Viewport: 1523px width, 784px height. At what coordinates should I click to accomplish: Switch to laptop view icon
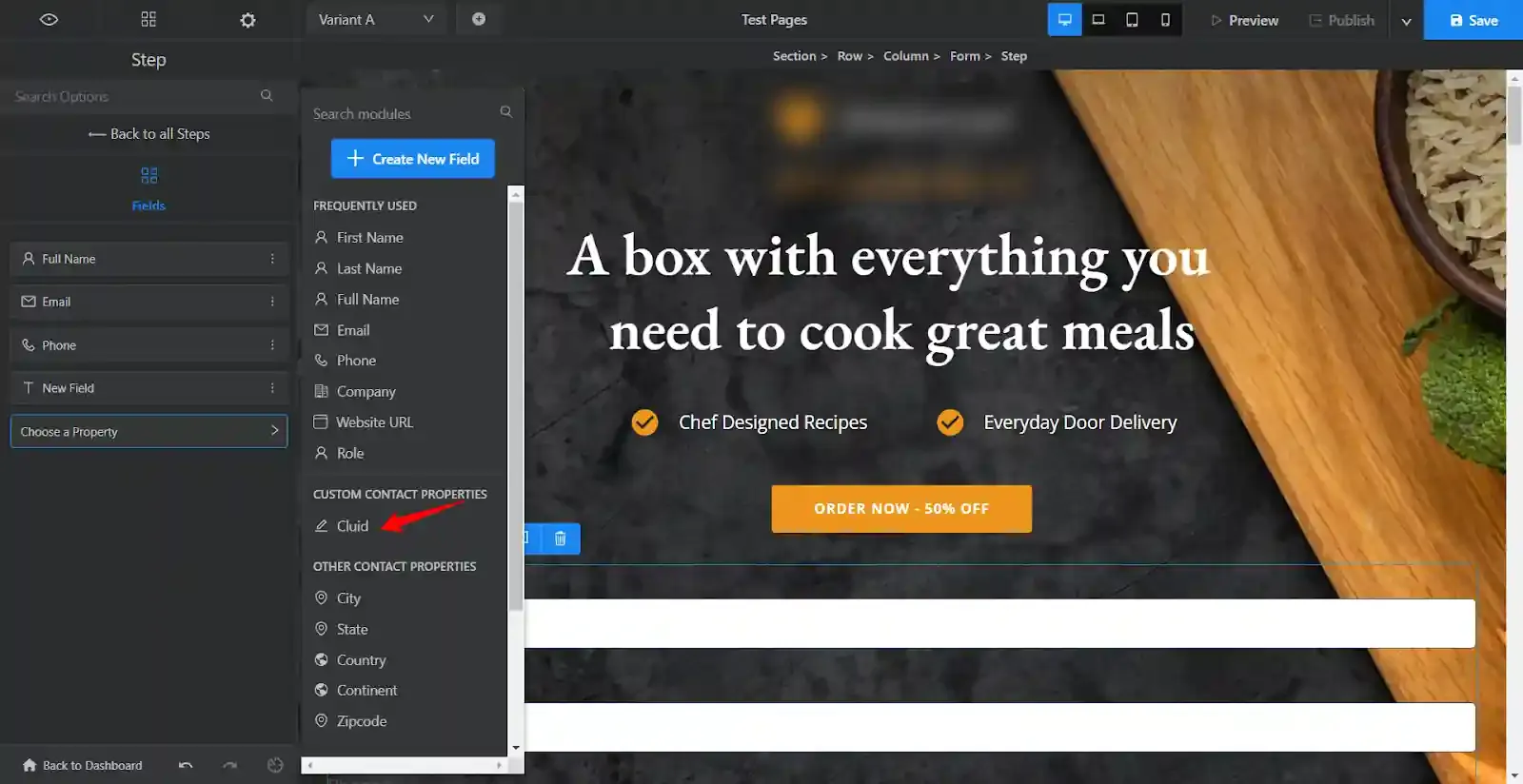(x=1098, y=19)
